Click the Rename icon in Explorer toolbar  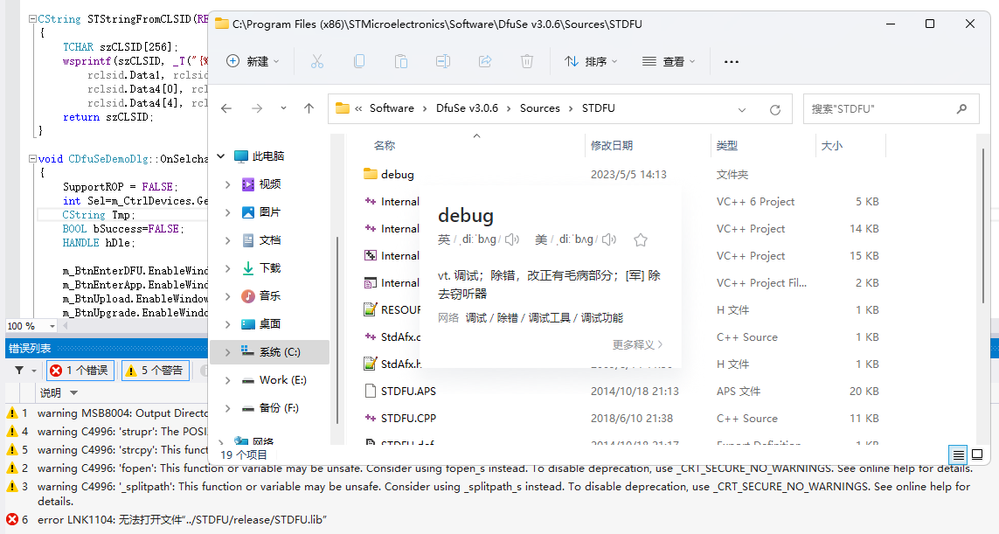coord(443,61)
